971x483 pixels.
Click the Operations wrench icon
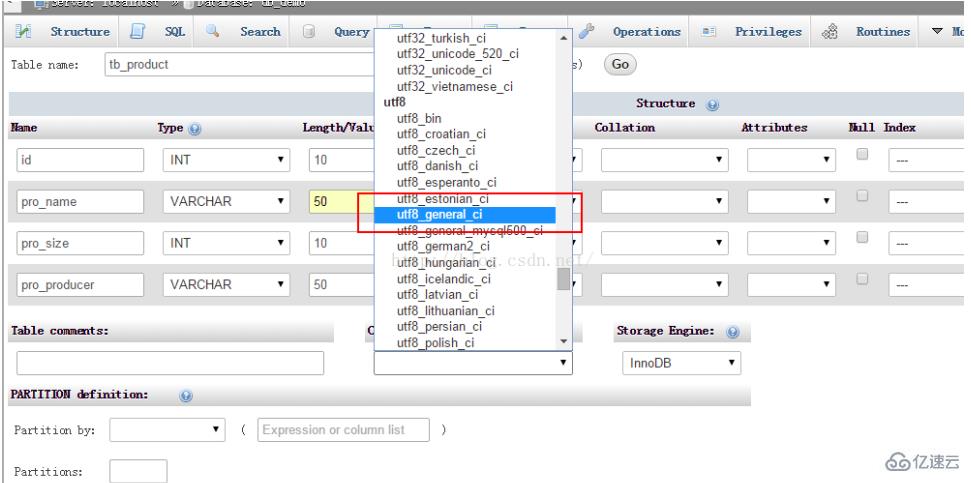(586, 31)
